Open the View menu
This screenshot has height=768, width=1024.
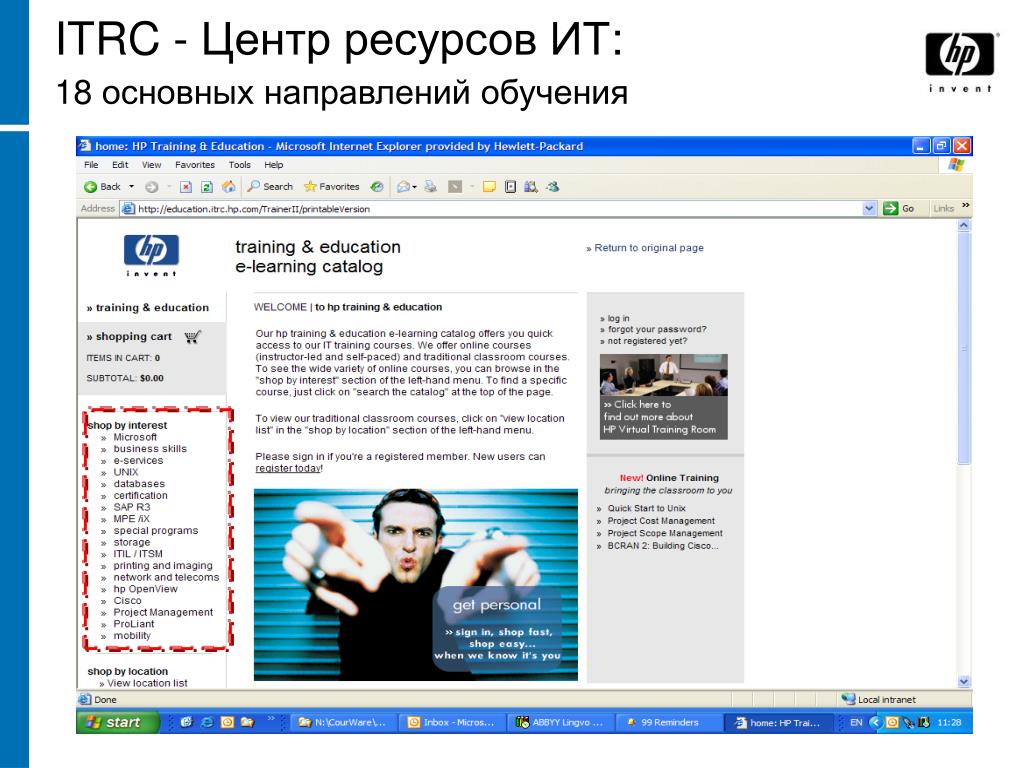point(152,165)
